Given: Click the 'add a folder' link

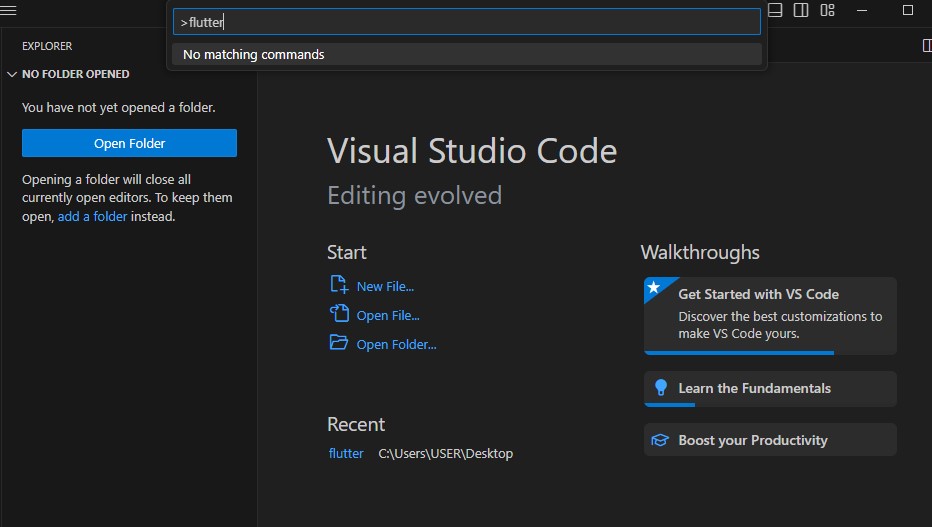Looking at the screenshot, I should point(92,216).
